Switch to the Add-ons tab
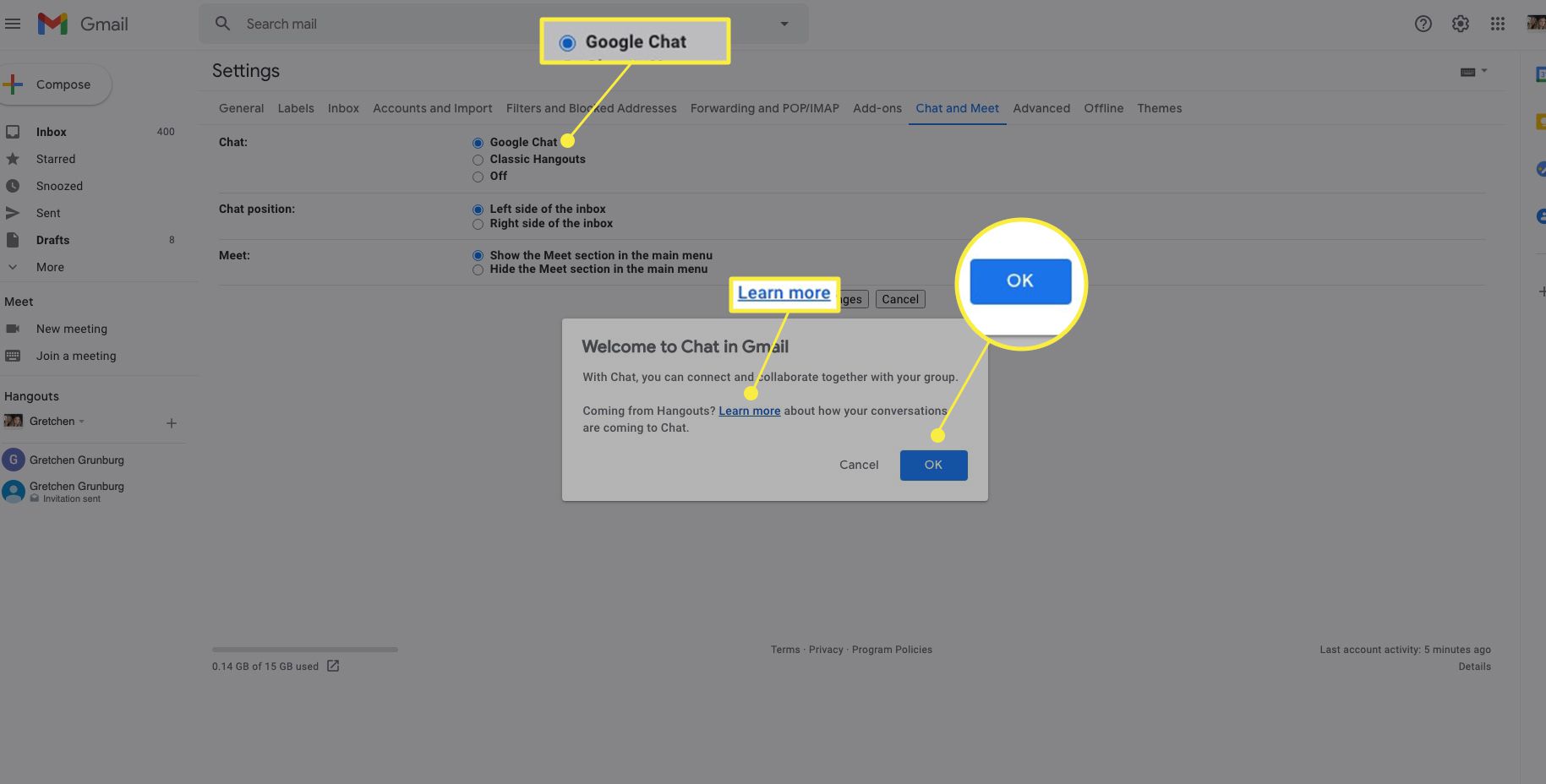Screen dimensions: 1546x784 coord(877,108)
